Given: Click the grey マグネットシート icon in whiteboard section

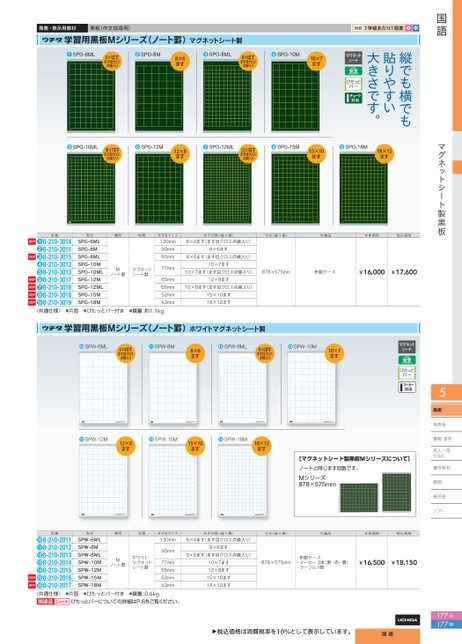Looking at the screenshot, I should tap(407, 347).
